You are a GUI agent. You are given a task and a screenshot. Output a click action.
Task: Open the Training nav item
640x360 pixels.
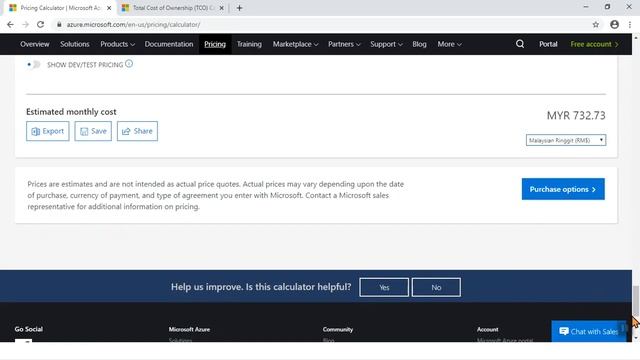tap(249, 44)
